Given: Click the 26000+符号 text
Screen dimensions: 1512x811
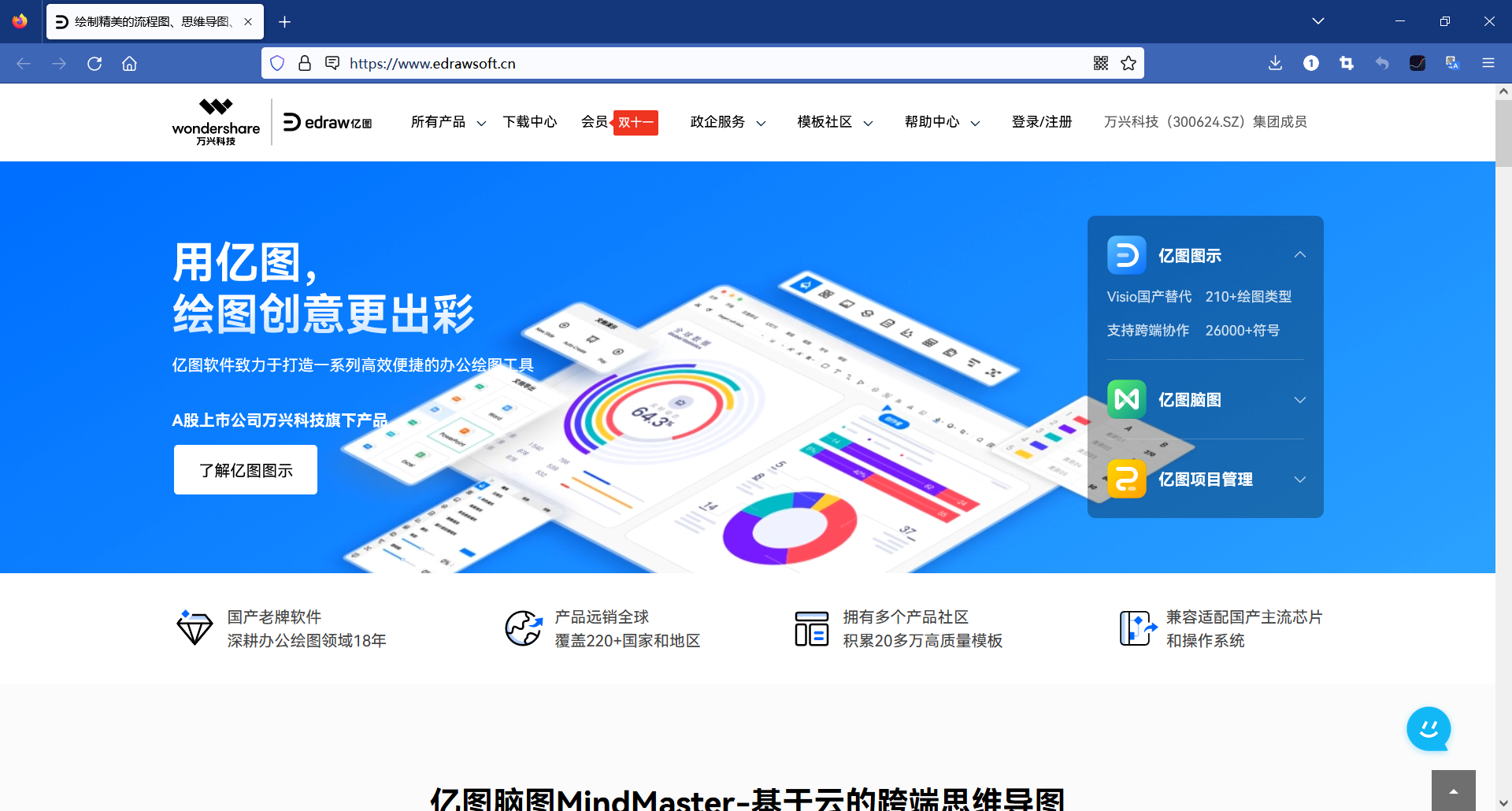Looking at the screenshot, I should point(1243,331).
